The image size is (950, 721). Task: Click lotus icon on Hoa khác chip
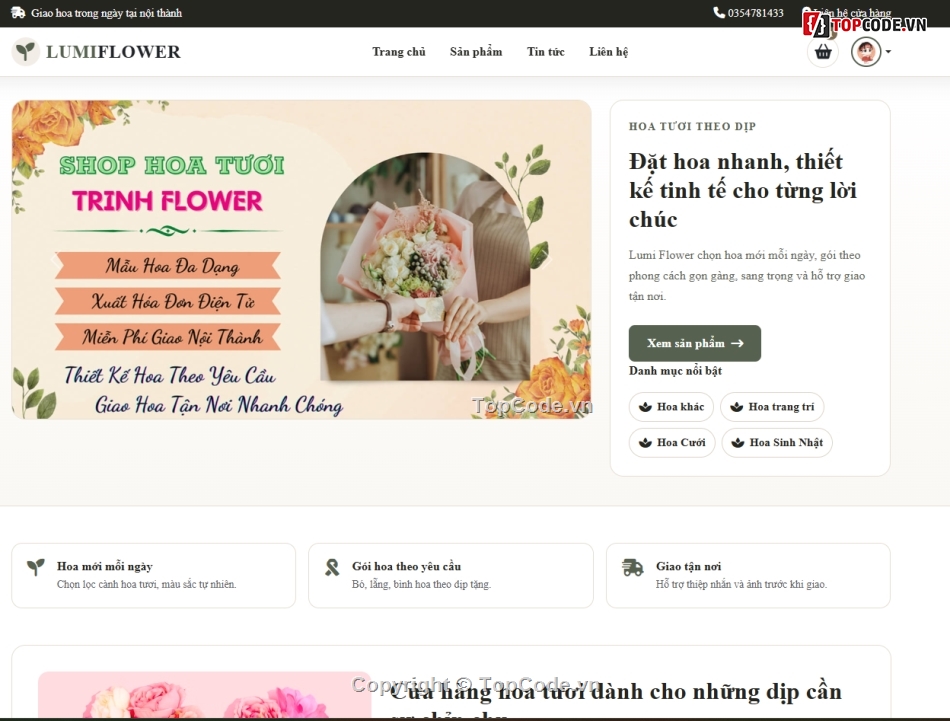point(645,407)
